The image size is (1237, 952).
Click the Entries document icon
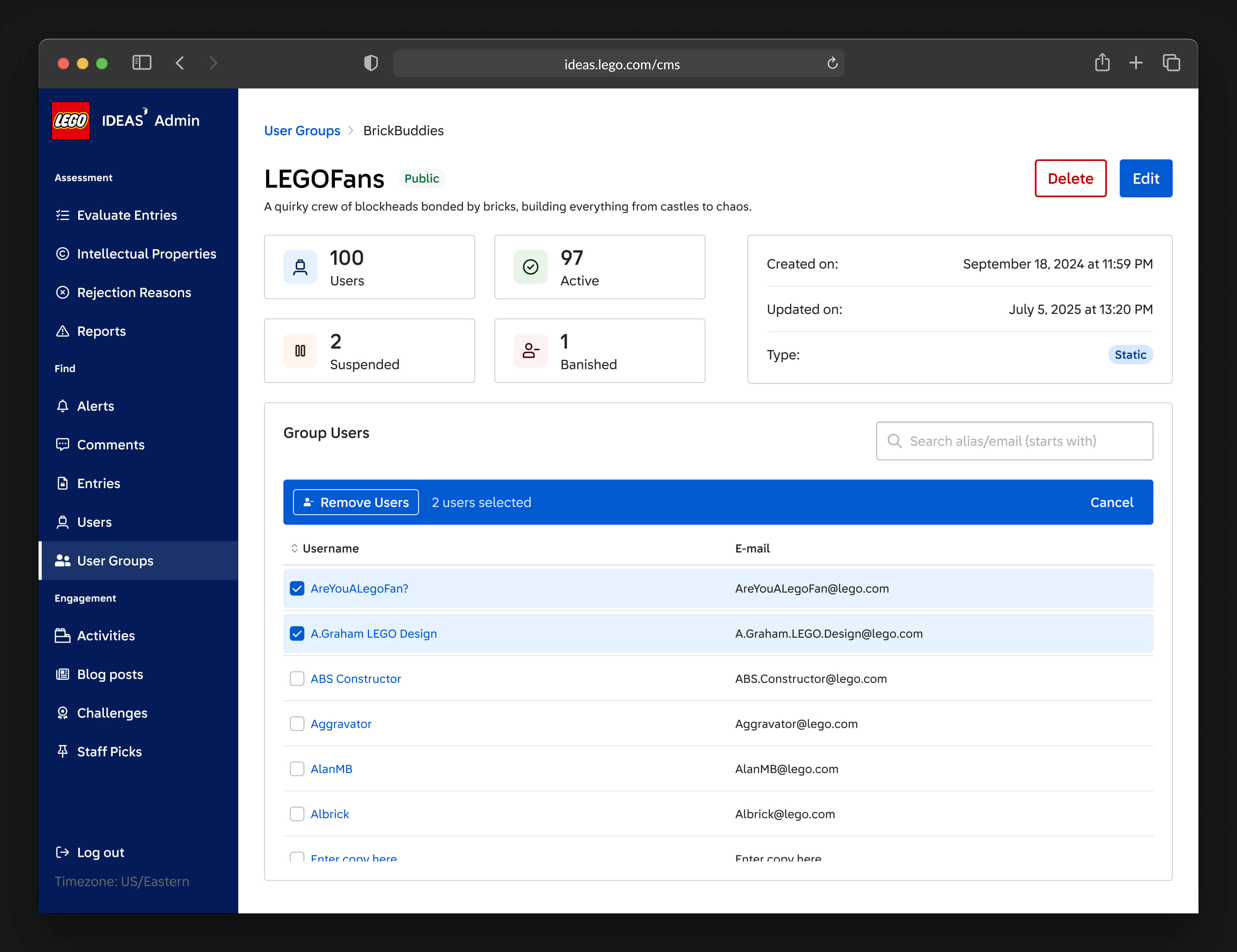[x=62, y=483]
